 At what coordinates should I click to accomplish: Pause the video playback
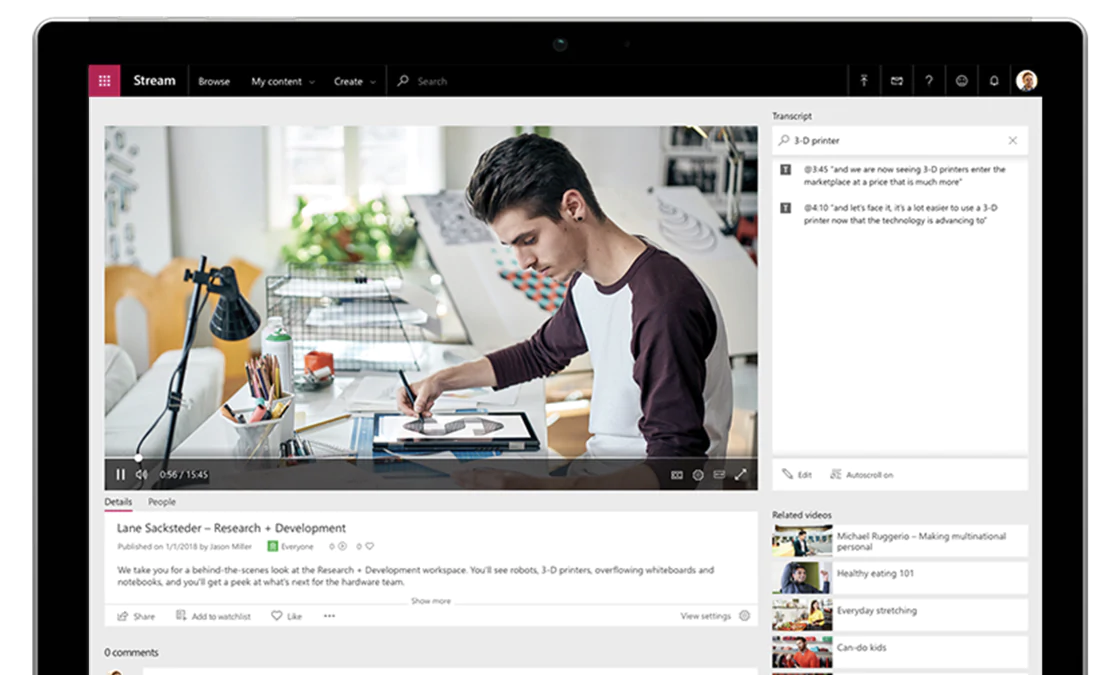[120, 475]
